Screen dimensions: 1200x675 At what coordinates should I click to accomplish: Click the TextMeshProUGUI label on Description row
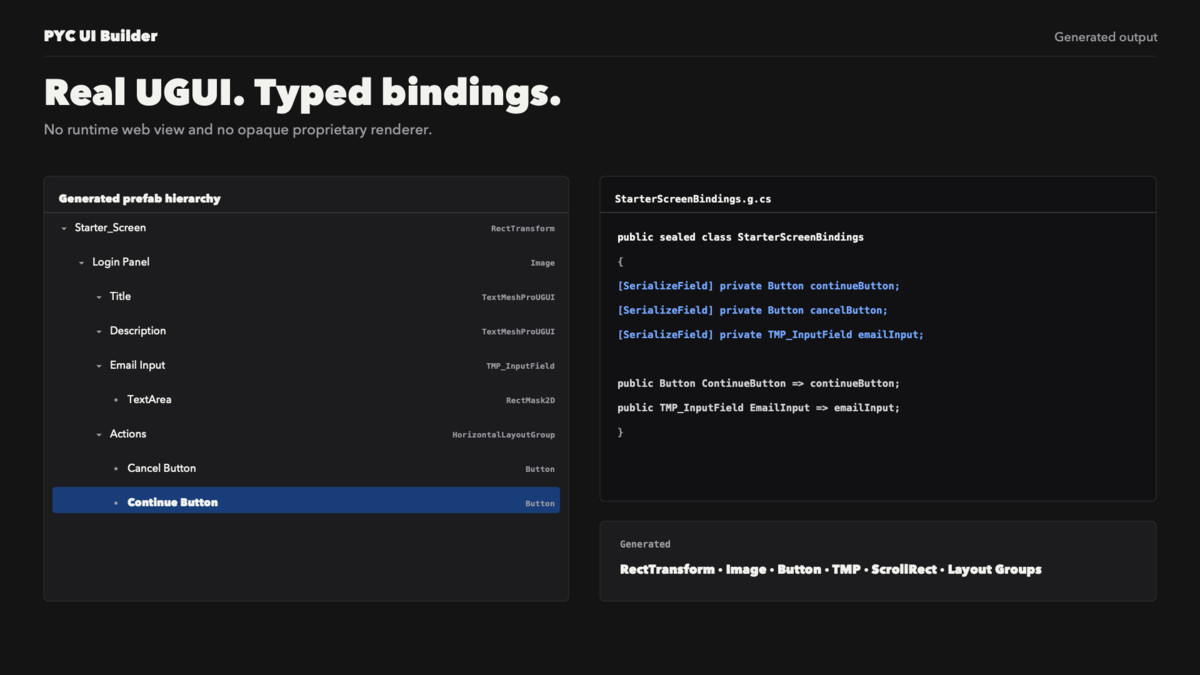(x=518, y=332)
